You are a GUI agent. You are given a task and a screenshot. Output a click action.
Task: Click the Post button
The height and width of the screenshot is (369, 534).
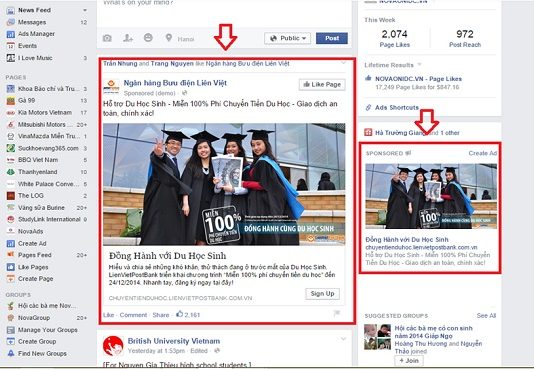coord(332,38)
